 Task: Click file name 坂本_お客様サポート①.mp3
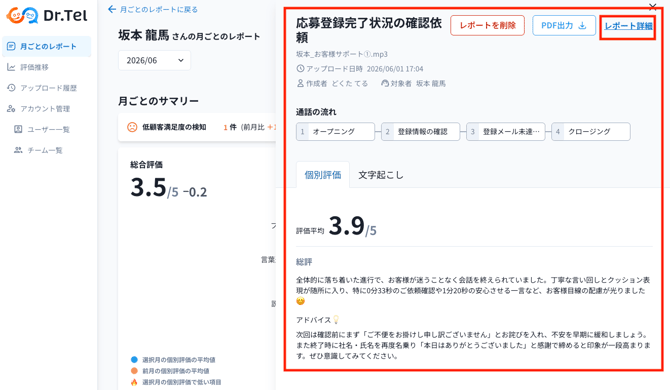click(x=342, y=54)
